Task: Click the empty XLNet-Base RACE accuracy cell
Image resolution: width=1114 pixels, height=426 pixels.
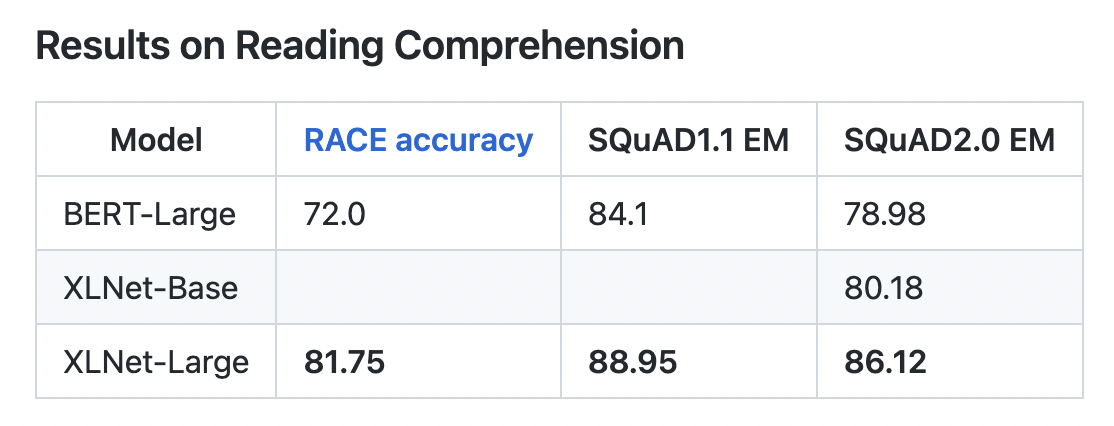Action: tap(418, 288)
